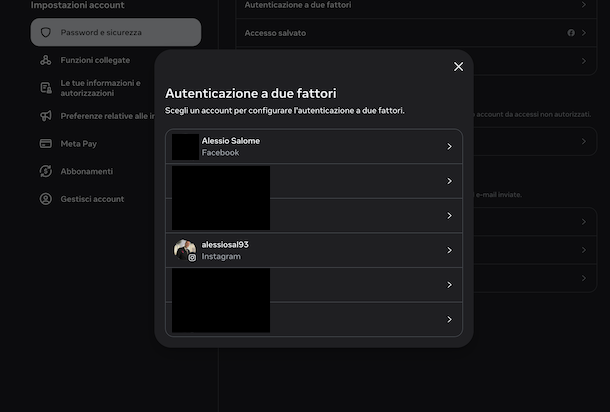Close the two-factor authentication dialog
The height and width of the screenshot is (412, 610).
pyautogui.click(x=458, y=67)
